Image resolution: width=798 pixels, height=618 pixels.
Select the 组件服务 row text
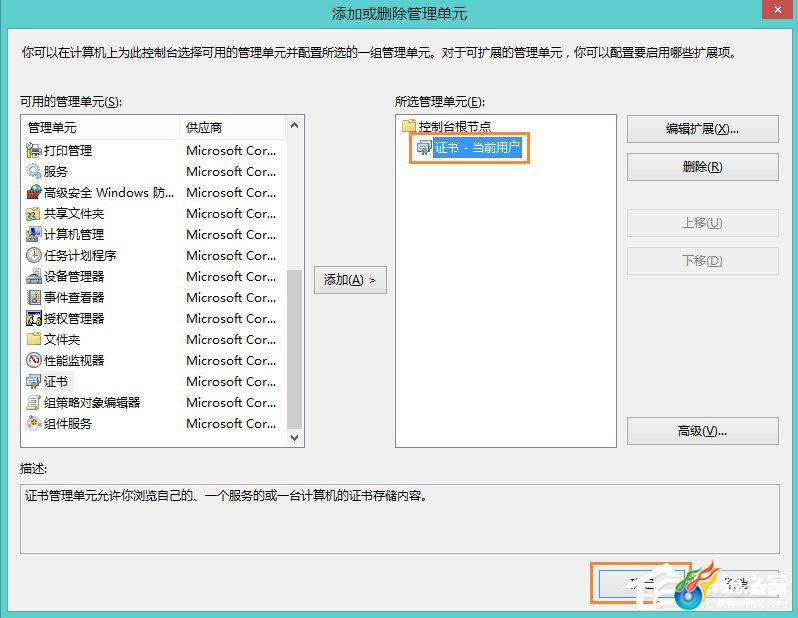tap(68, 423)
